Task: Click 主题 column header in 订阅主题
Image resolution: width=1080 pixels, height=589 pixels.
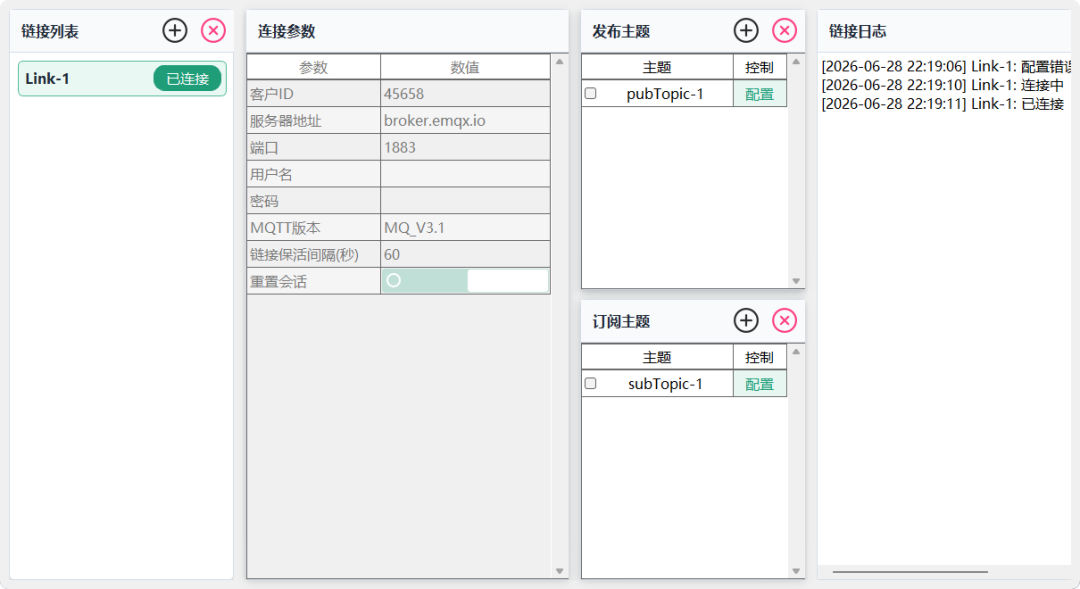Action: click(x=657, y=358)
